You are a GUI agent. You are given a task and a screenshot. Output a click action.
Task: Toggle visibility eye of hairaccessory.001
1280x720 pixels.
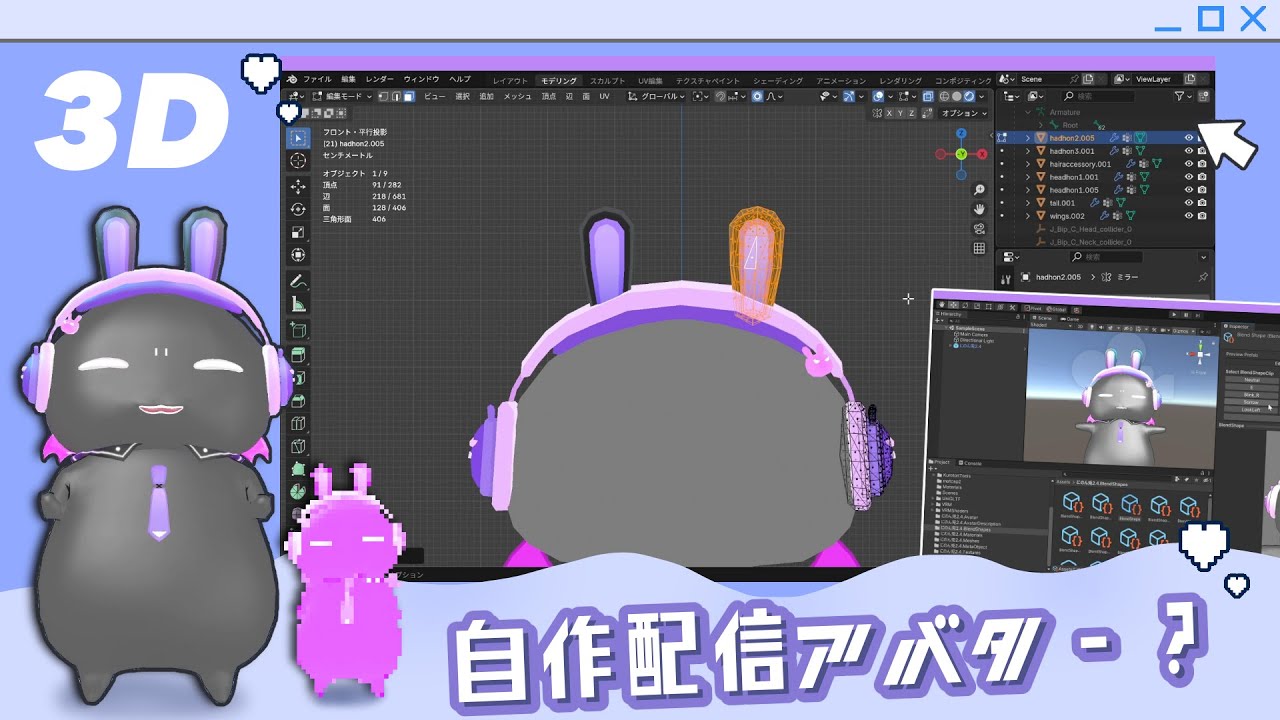pos(1189,164)
